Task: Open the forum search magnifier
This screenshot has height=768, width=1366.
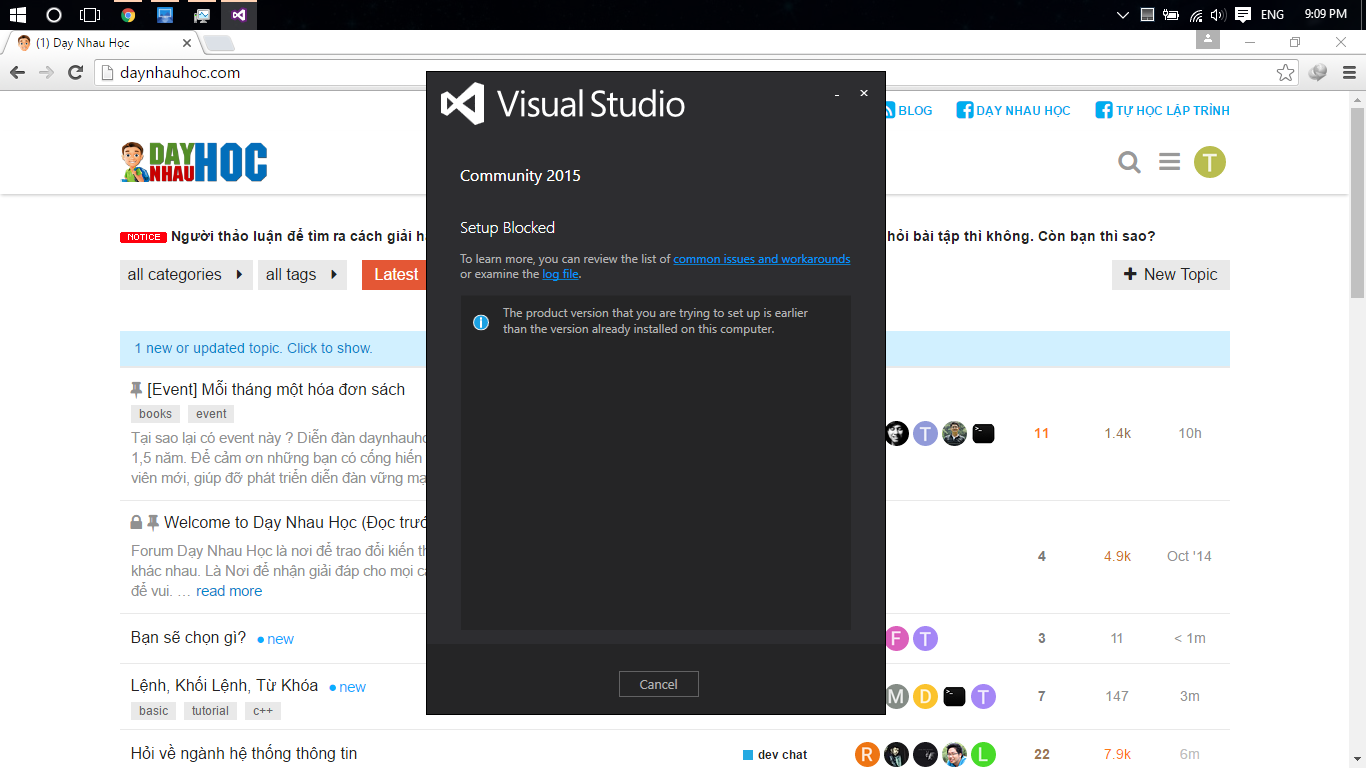Action: point(1129,162)
